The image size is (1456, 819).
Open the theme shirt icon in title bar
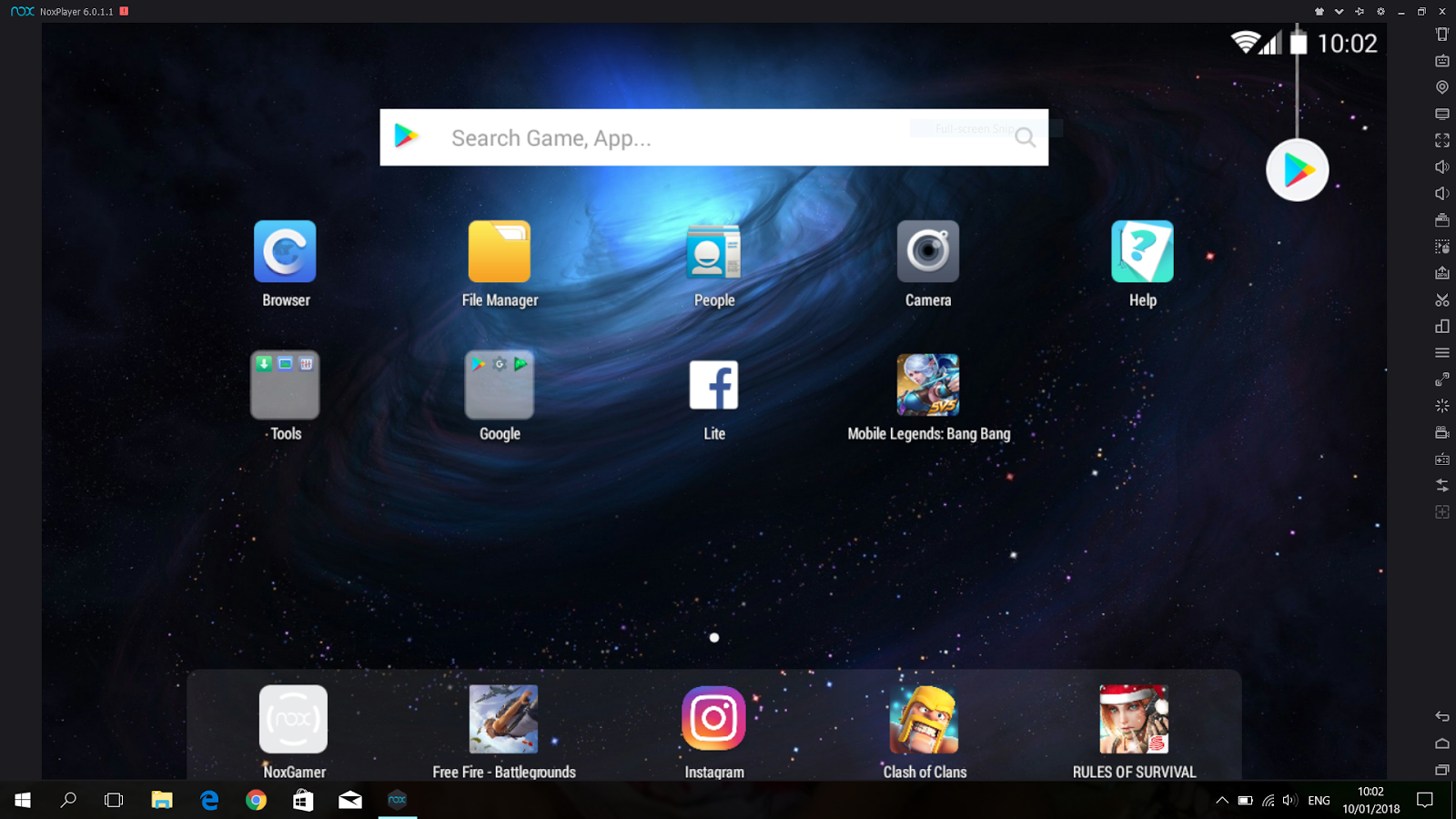pos(1319,12)
